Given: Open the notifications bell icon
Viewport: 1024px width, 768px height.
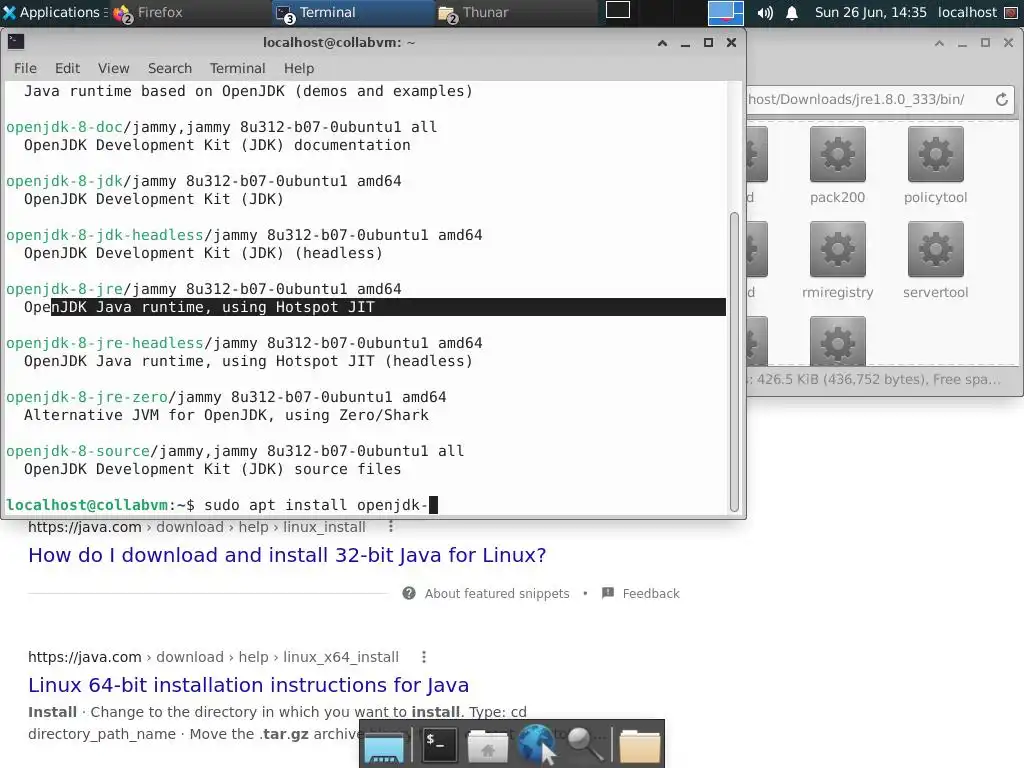Looking at the screenshot, I should pyautogui.click(x=792, y=12).
